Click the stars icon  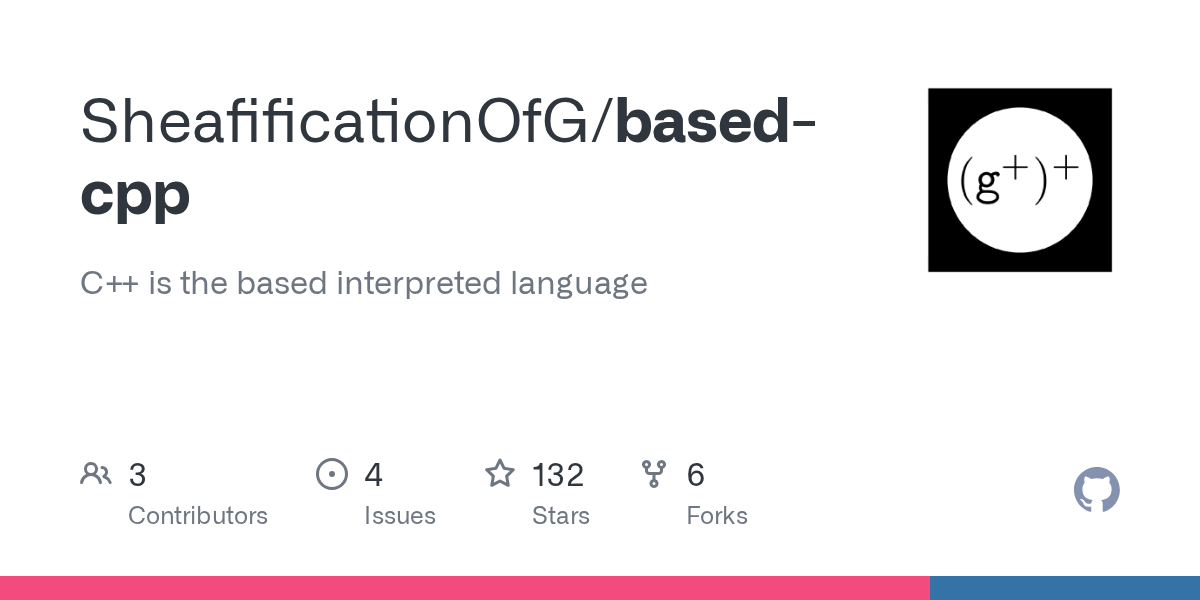(x=500, y=473)
